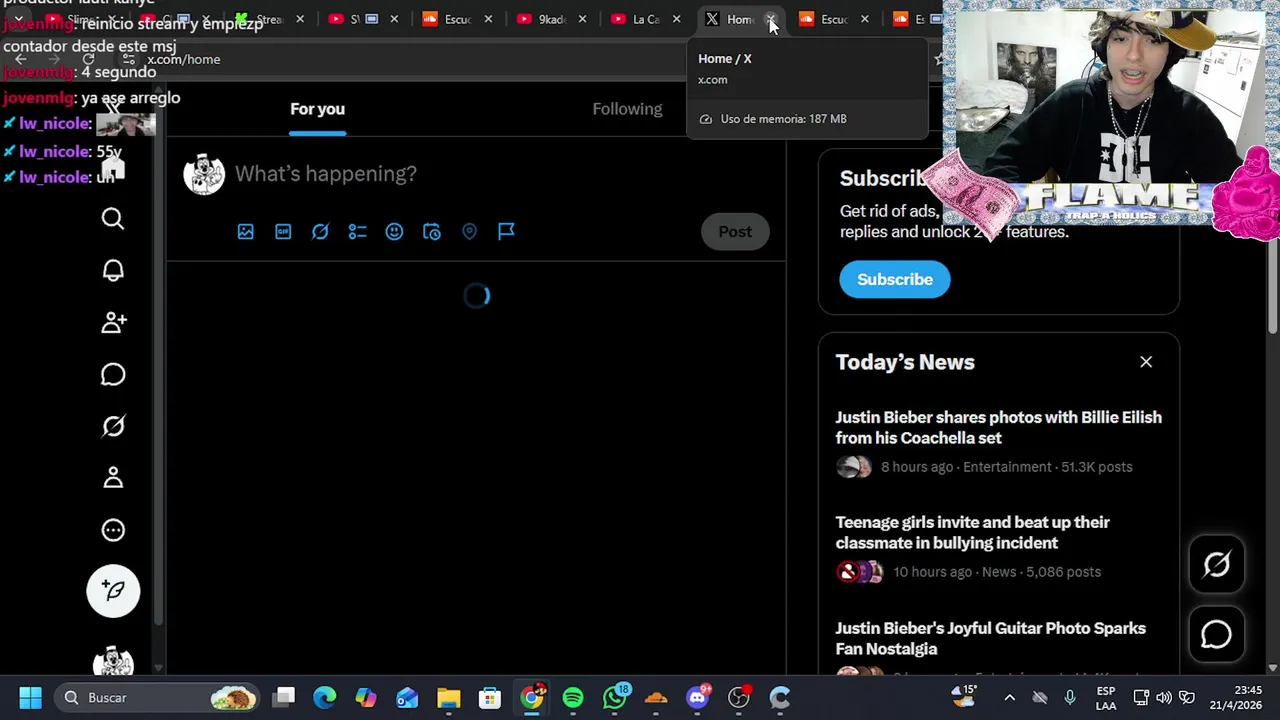Switch to the Following timeline tab

click(627, 109)
